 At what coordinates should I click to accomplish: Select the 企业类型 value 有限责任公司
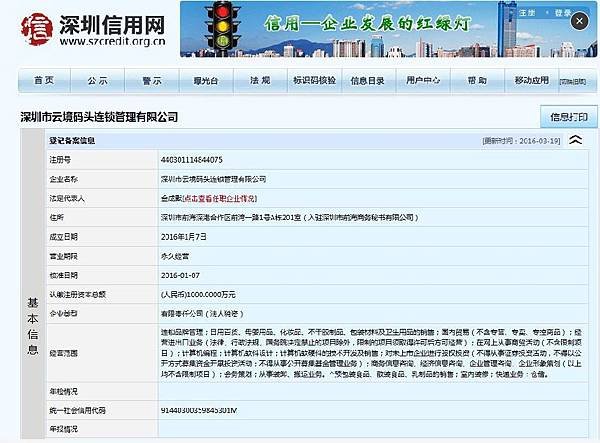202,314
